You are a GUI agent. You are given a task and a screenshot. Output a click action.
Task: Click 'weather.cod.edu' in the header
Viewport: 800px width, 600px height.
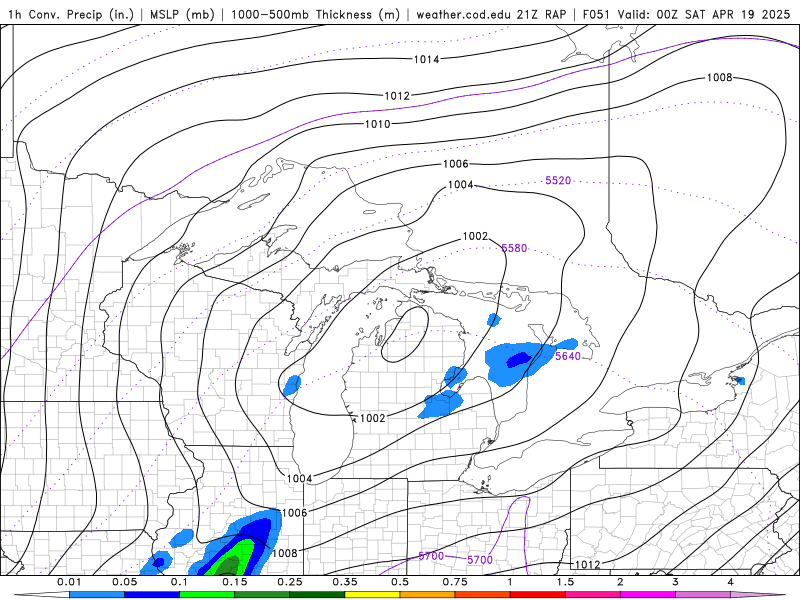[464, 14]
